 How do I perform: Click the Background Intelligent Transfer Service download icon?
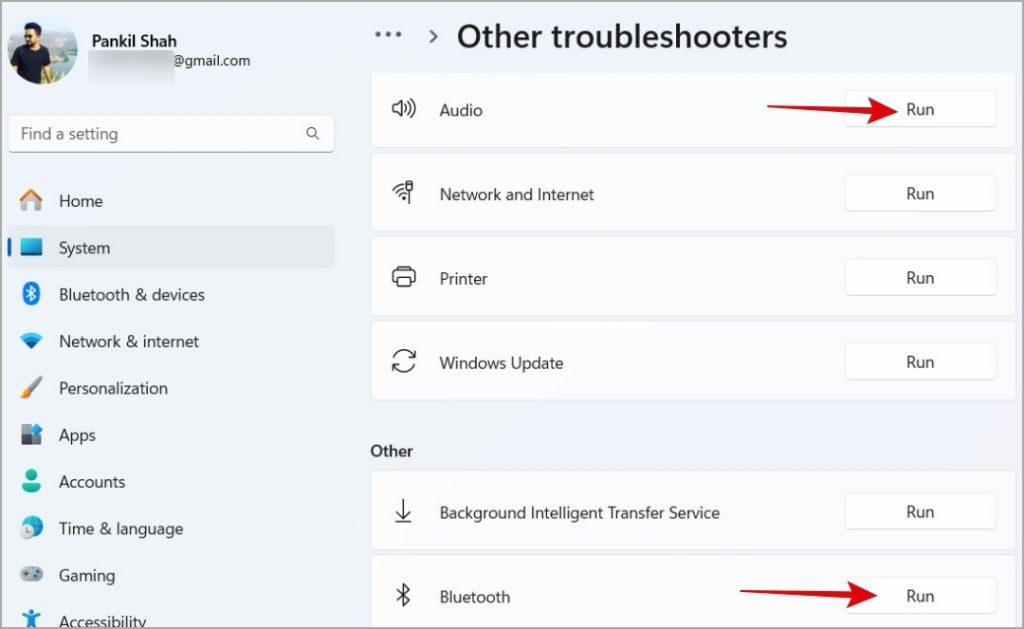point(403,512)
